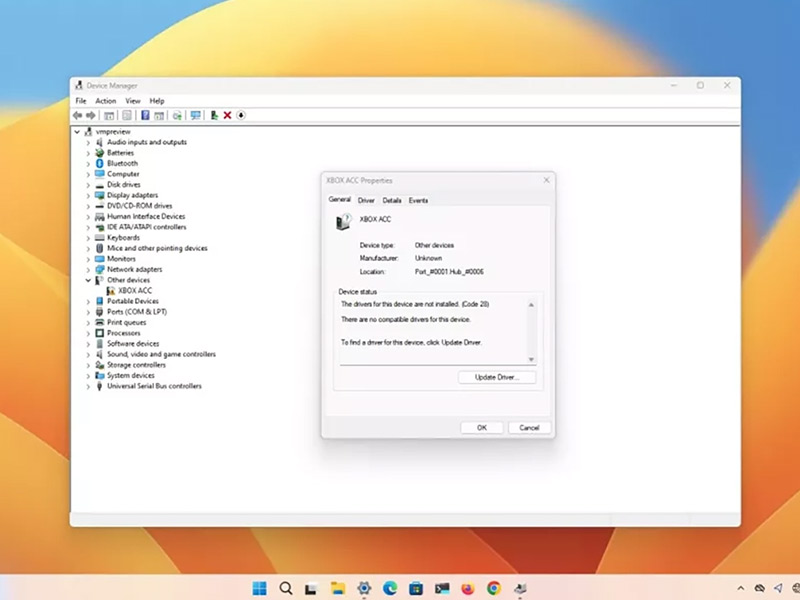Collapse the vmpreview root node
This screenshot has height=600, width=800.
[77, 132]
